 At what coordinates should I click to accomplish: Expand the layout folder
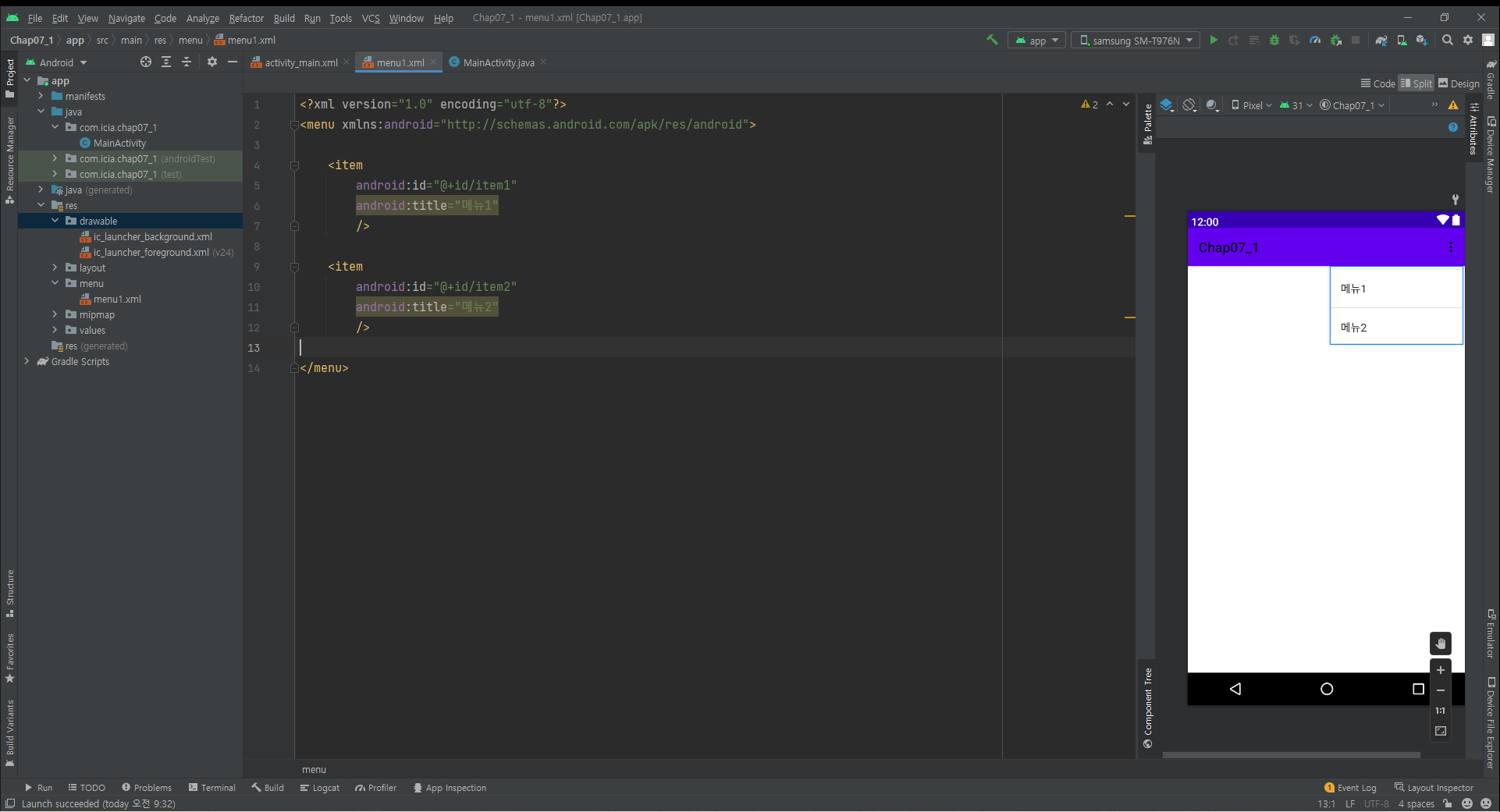(55, 268)
